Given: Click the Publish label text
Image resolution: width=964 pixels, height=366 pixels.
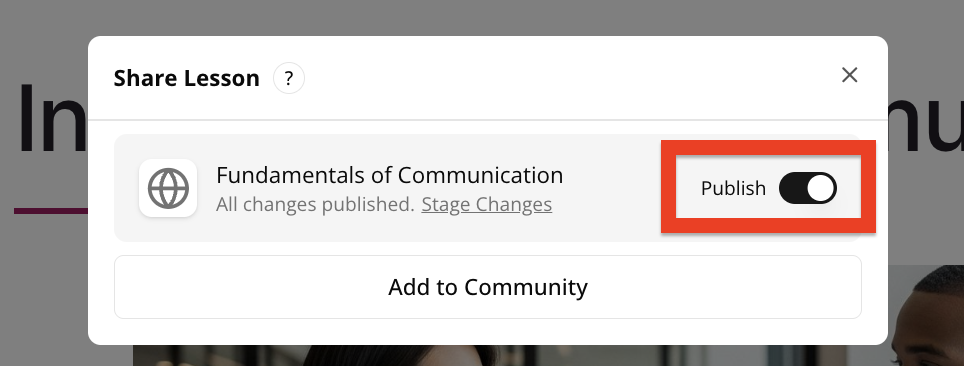Looking at the screenshot, I should (x=733, y=188).
